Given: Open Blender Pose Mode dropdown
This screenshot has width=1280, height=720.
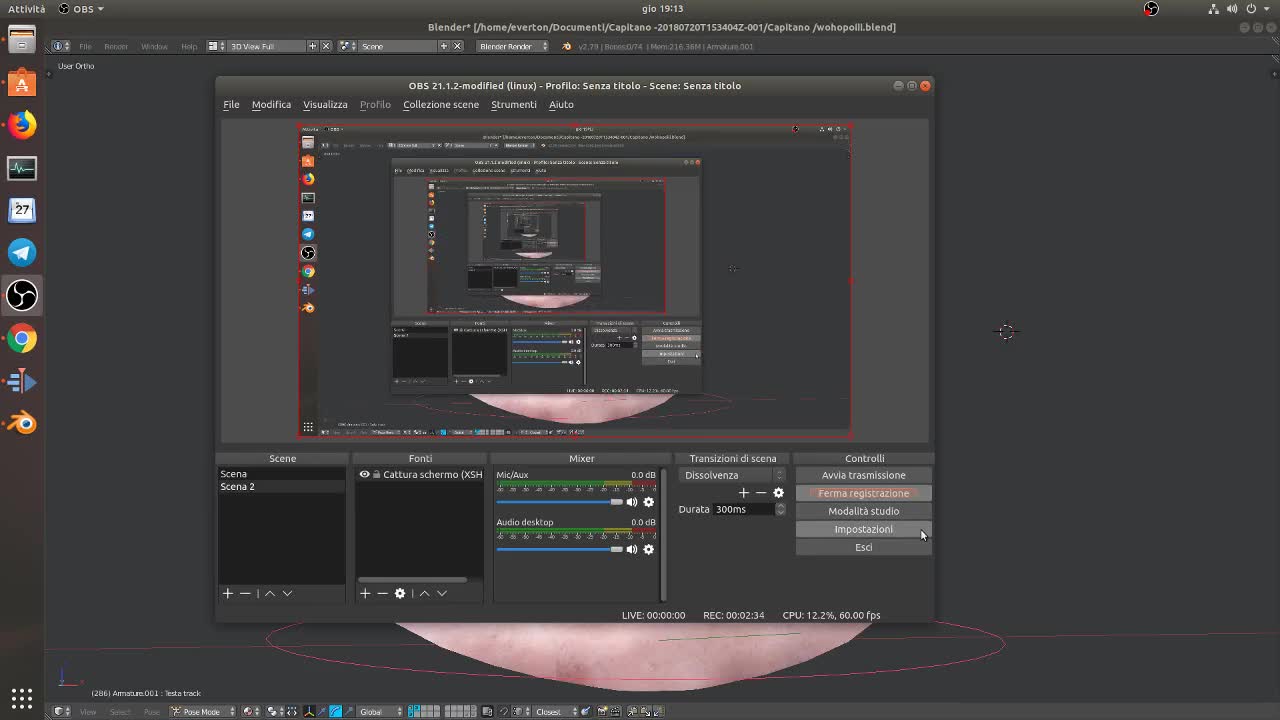Looking at the screenshot, I should click(203, 711).
